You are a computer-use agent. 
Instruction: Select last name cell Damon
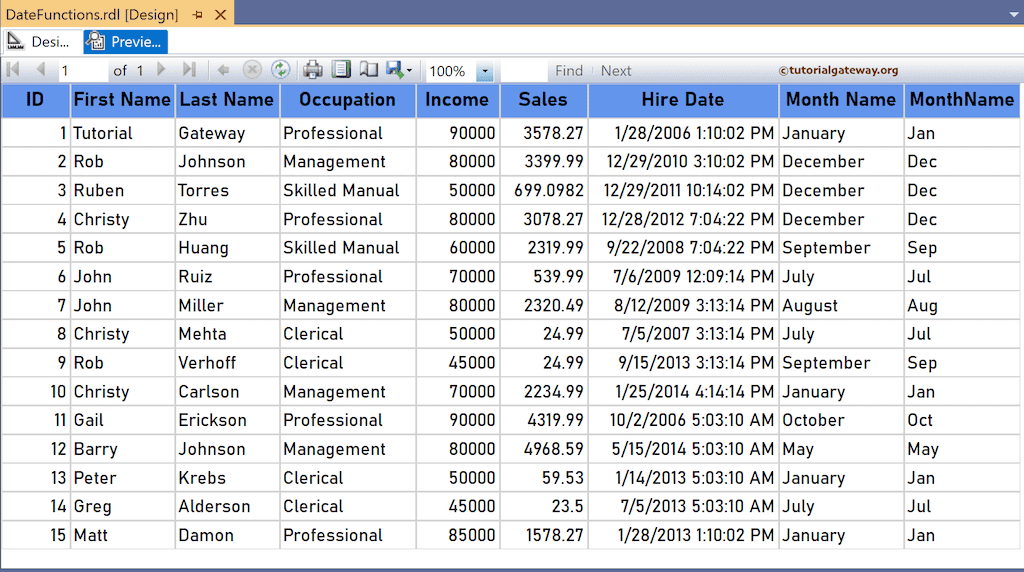(227, 535)
